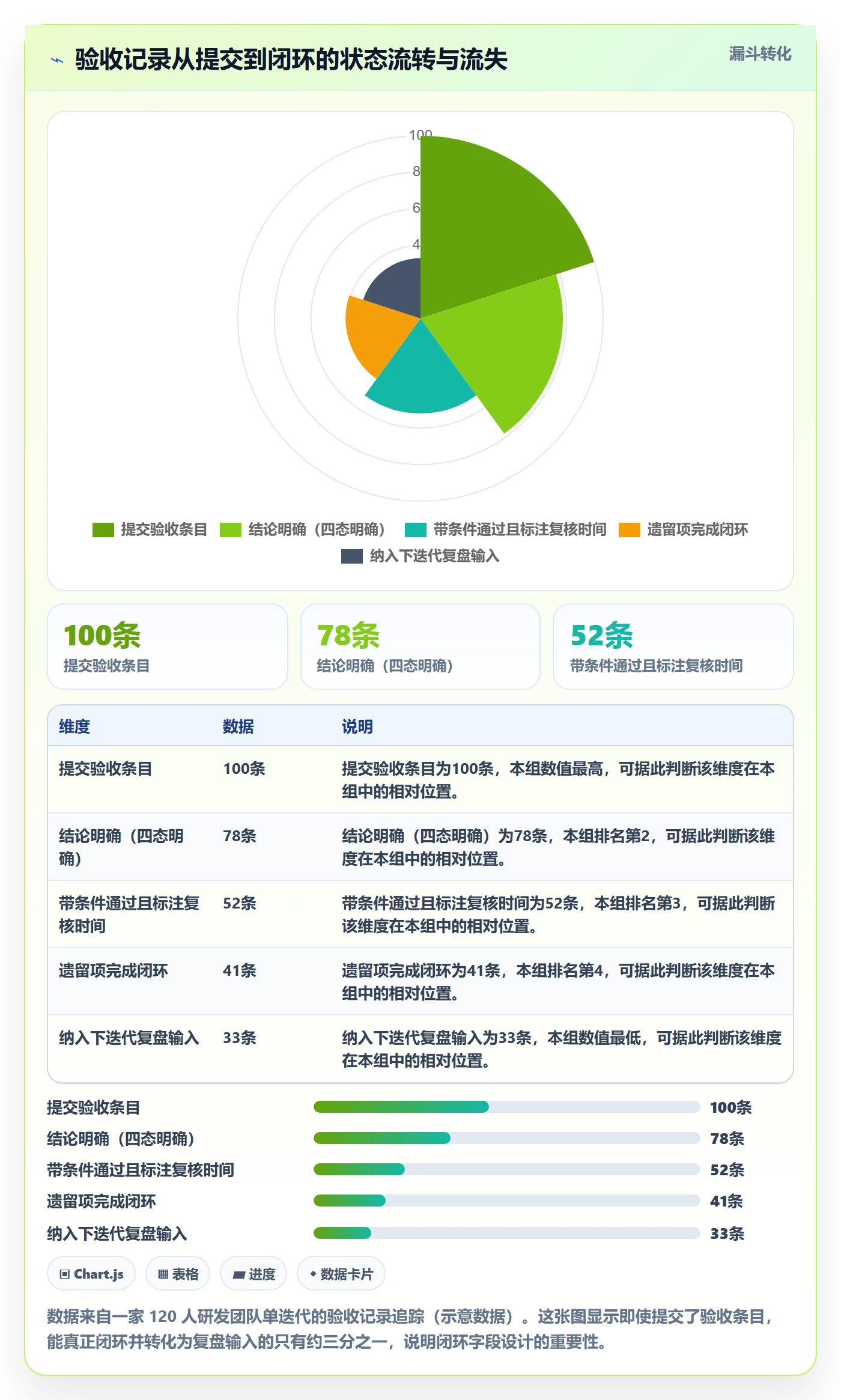The image size is (841, 1400).
Task: Click the 数据 column header
Action: (x=238, y=726)
